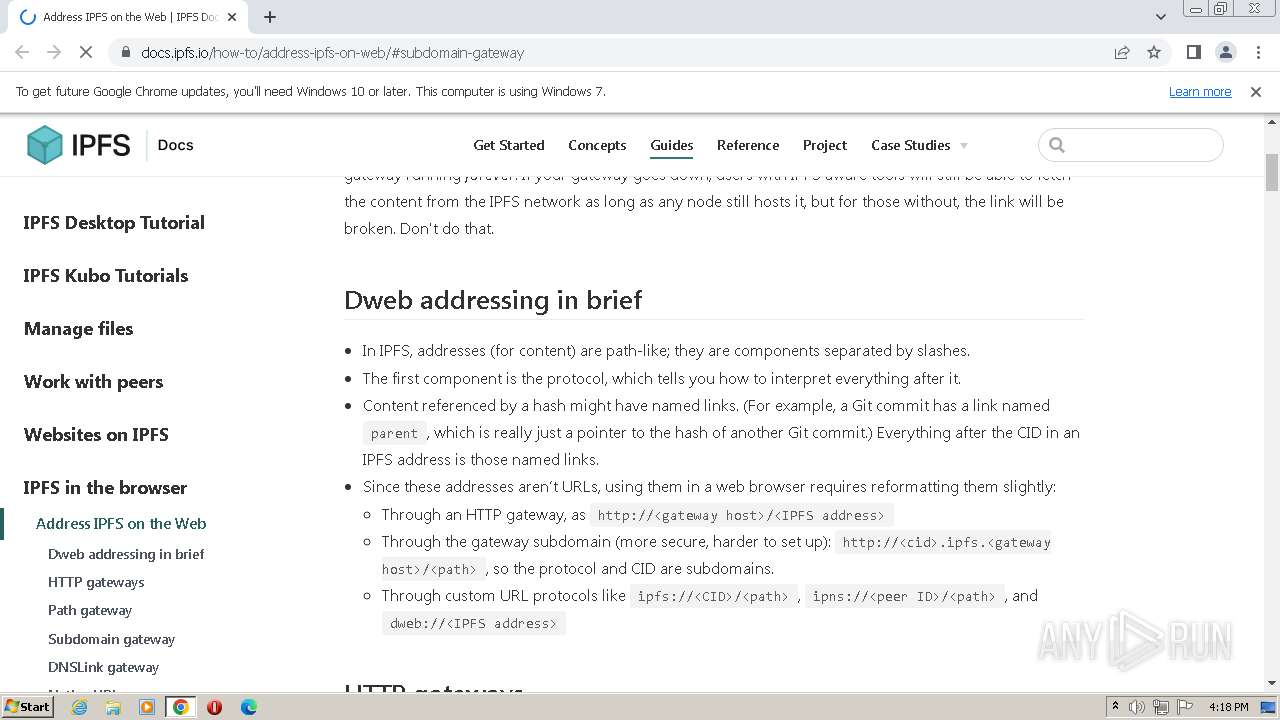Expand IPFS Kubo Tutorials sidebar section

click(x=106, y=276)
